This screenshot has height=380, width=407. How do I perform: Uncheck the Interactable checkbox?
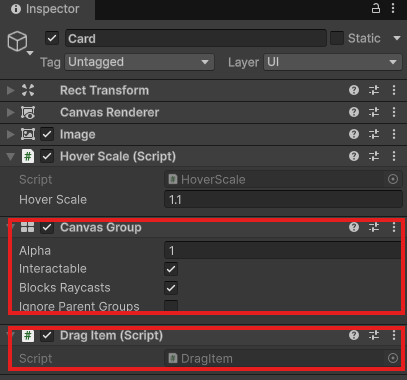click(x=171, y=269)
